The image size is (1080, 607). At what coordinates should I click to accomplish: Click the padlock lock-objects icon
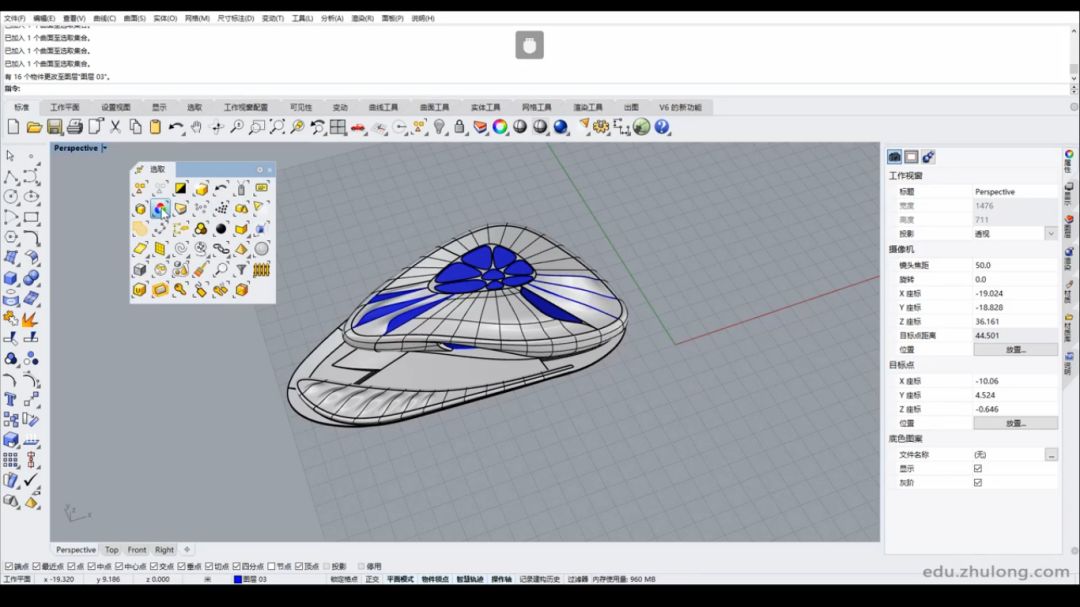pos(459,127)
